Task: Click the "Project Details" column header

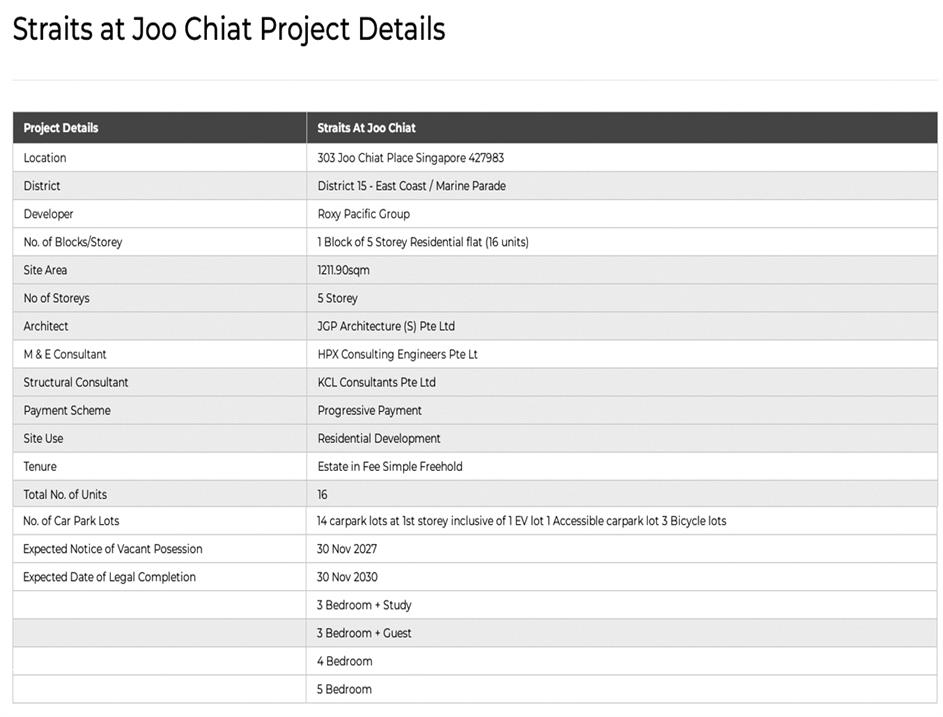Action: 61,128
